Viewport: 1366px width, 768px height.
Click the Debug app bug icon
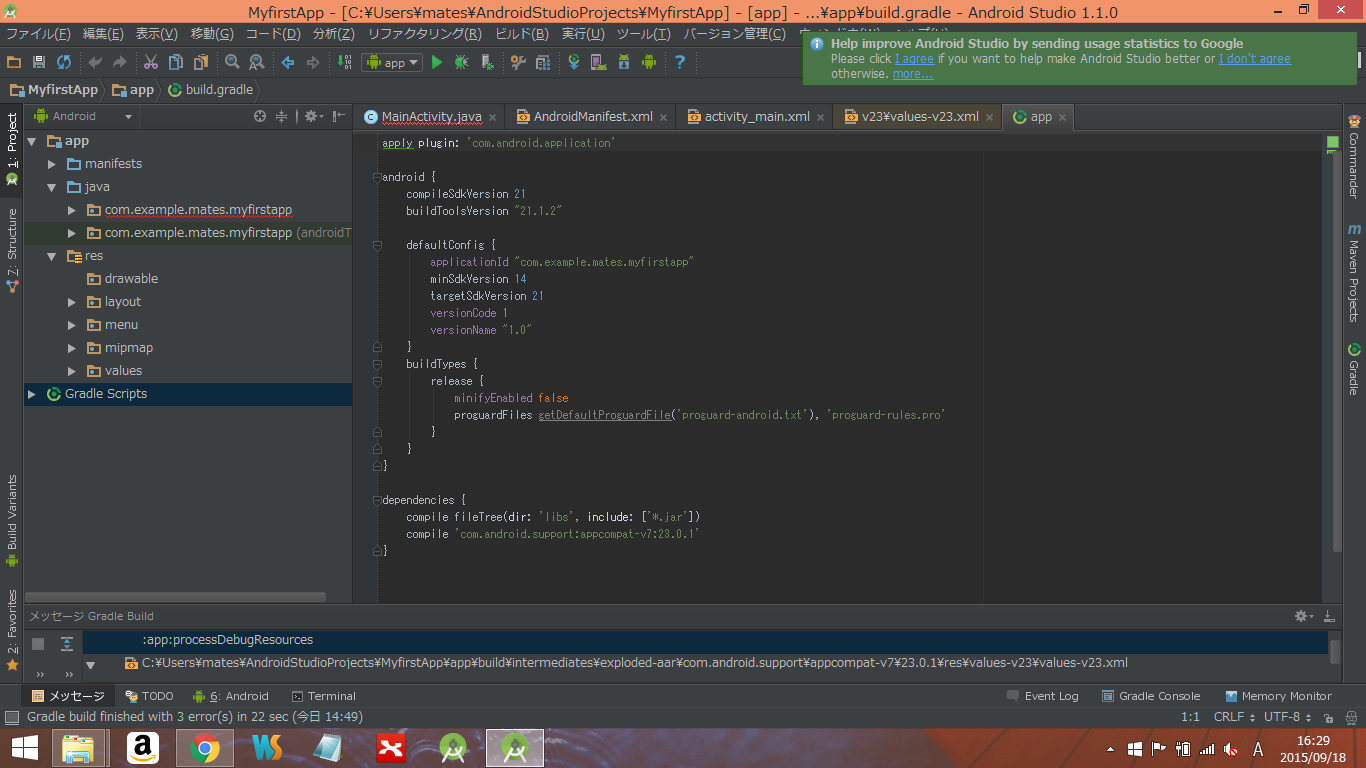pos(461,62)
